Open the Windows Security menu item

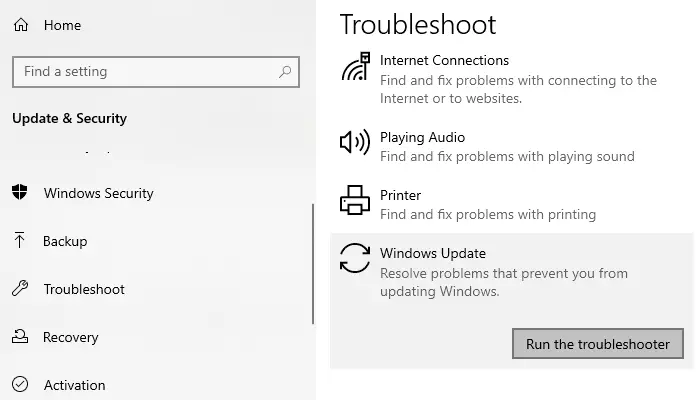(99, 193)
